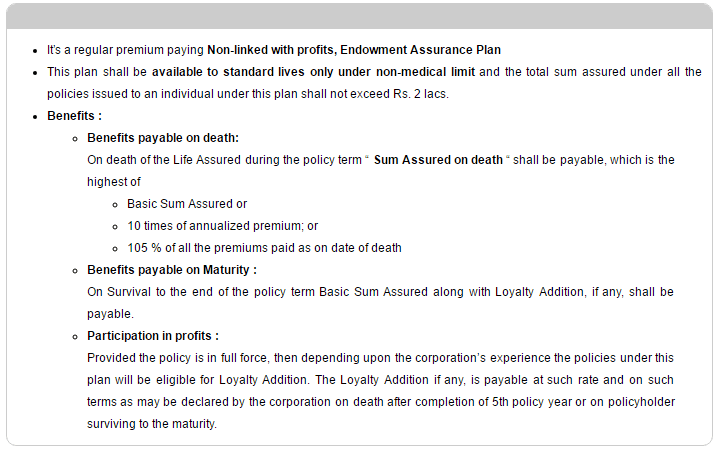Click the gray header bar
Image resolution: width=724 pixels, height=451 pixels.
tap(360, 17)
